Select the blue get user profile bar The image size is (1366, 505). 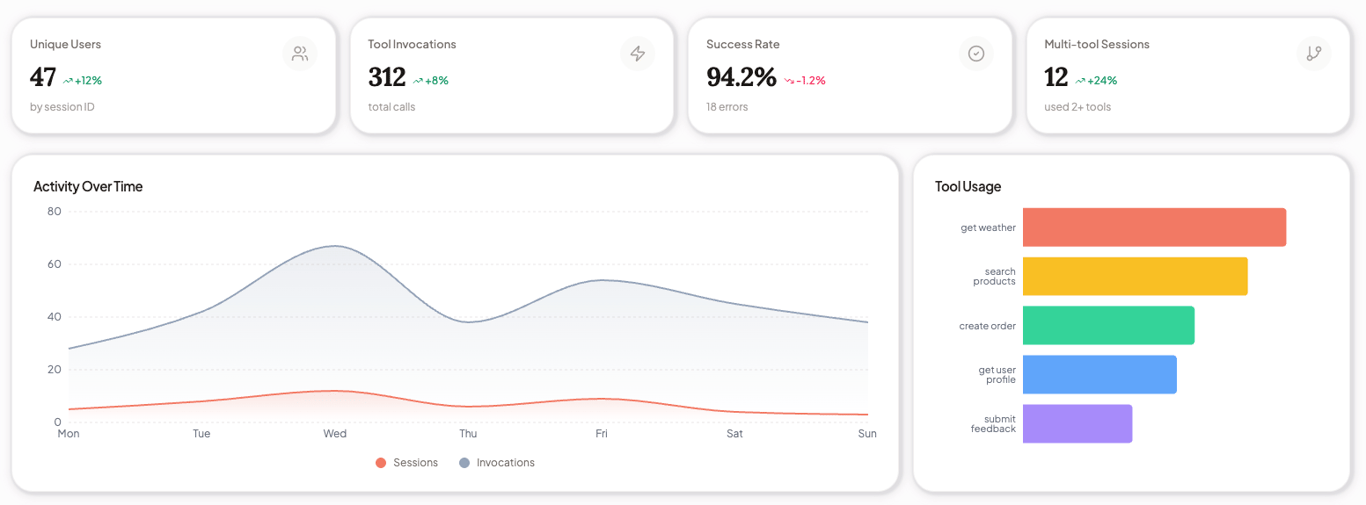pos(1099,374)
